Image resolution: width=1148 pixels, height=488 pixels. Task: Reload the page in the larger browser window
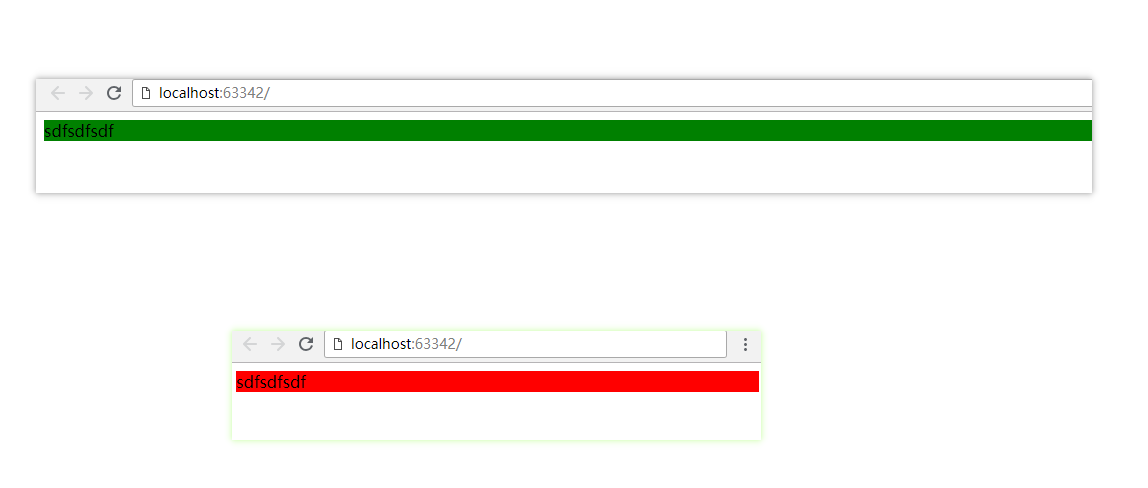[113, 93]
